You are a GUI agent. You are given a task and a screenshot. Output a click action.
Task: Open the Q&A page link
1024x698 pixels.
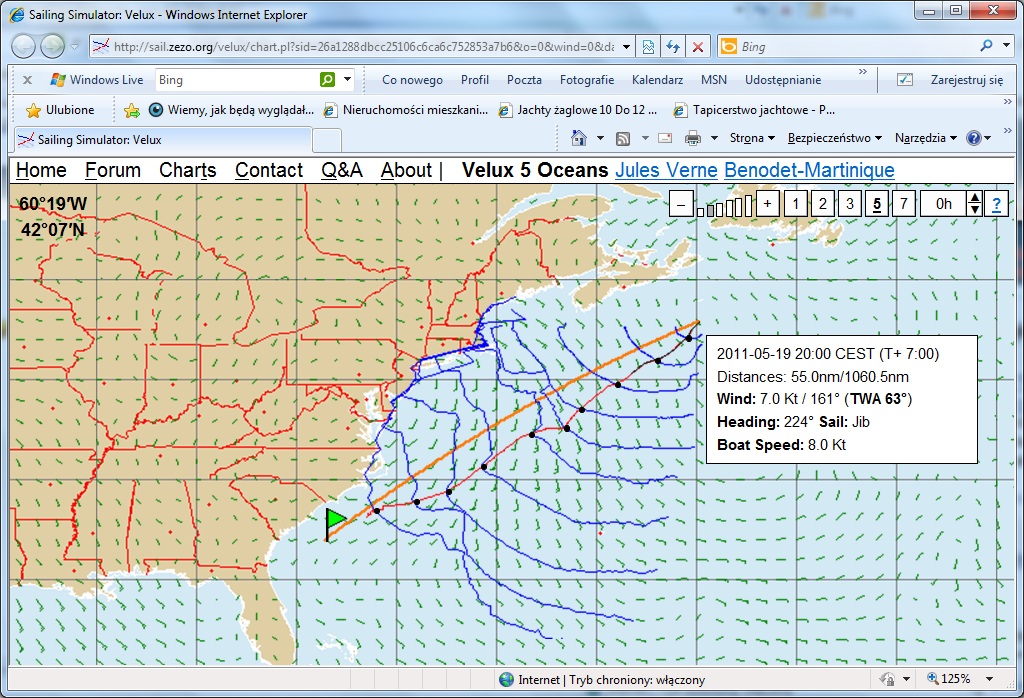(342, 170)
